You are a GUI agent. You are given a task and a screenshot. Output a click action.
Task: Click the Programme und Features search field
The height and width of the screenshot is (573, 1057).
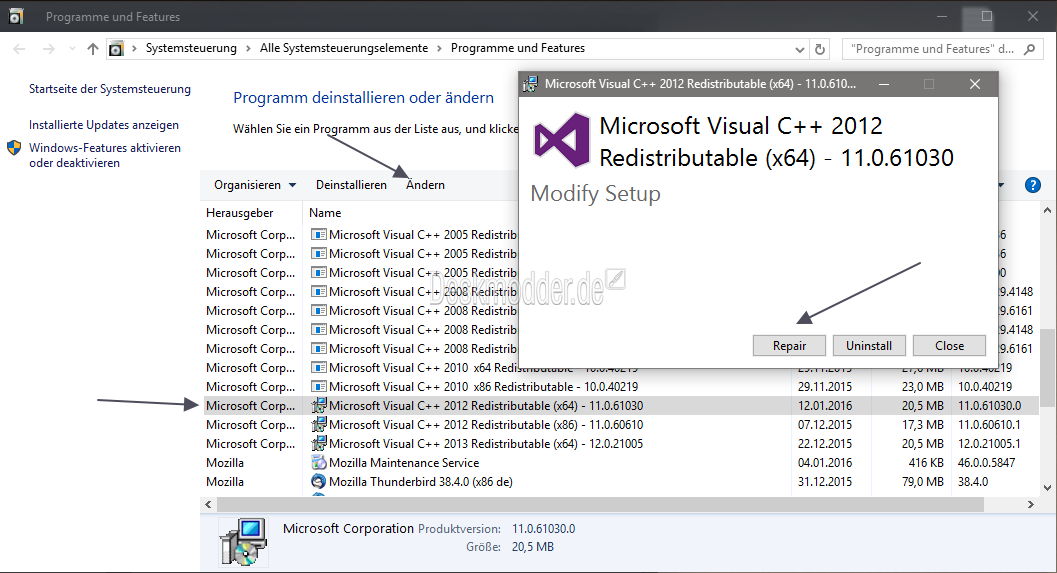pyautogui.click(x=934, y=49)
